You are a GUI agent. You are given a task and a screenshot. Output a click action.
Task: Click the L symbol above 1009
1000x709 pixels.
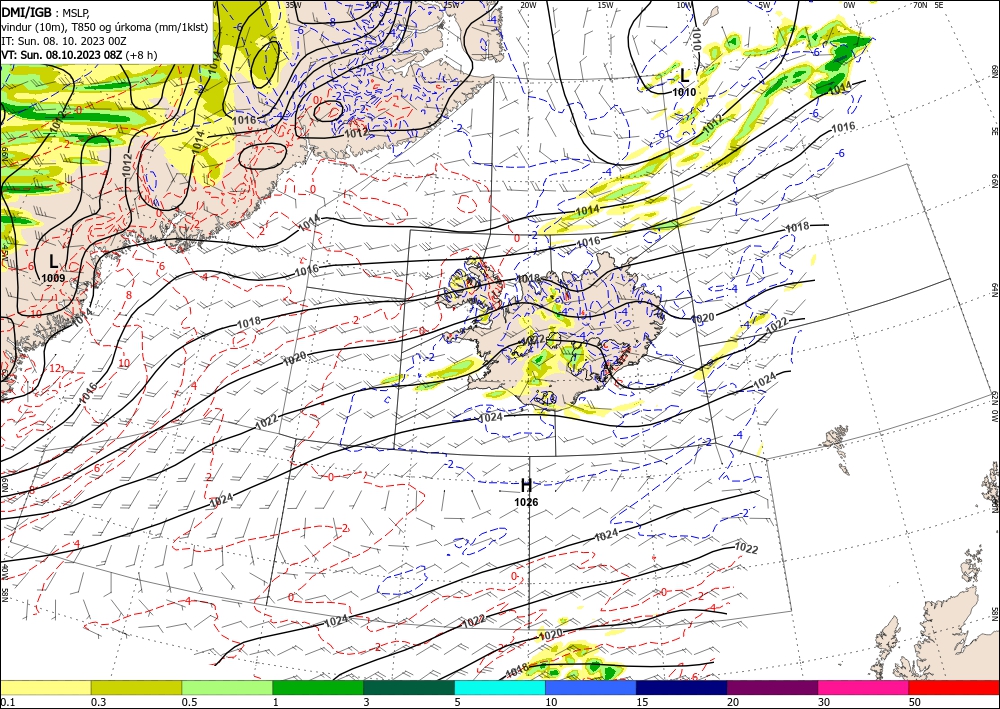coord(54,261)
